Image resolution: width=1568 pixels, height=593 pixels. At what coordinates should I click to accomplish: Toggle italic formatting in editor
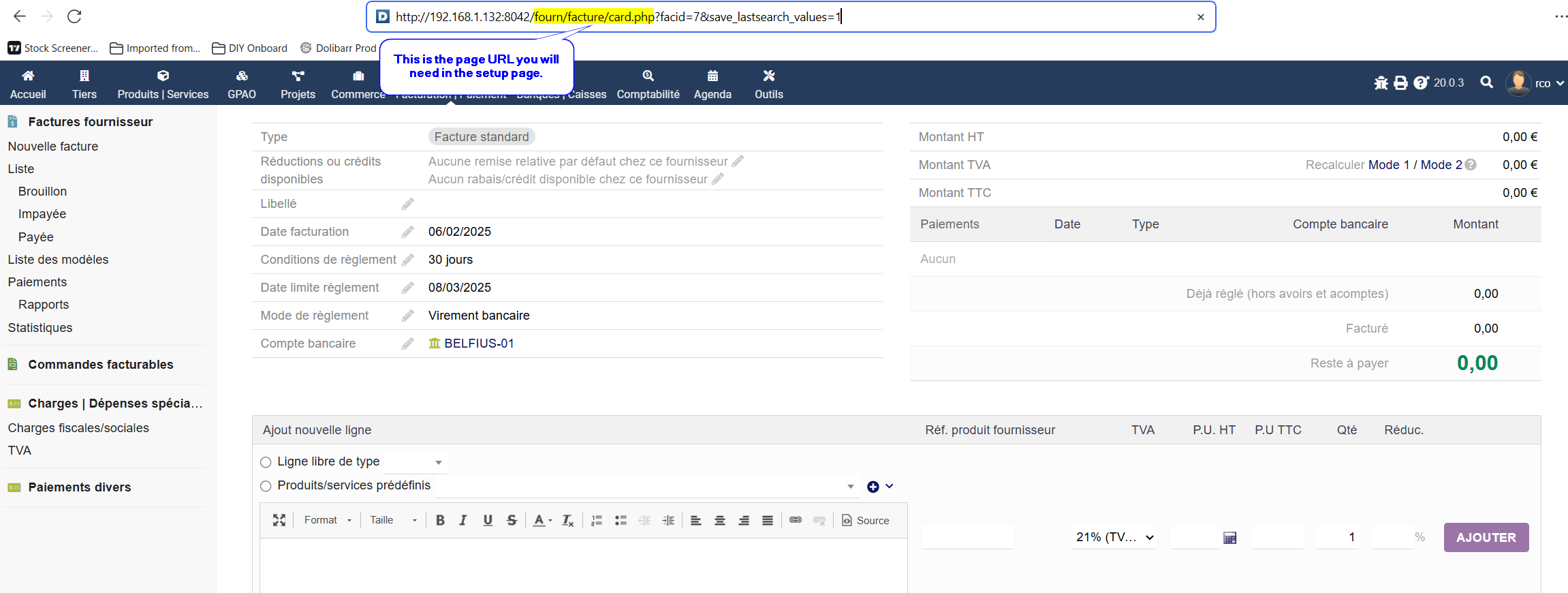[463, 521]
